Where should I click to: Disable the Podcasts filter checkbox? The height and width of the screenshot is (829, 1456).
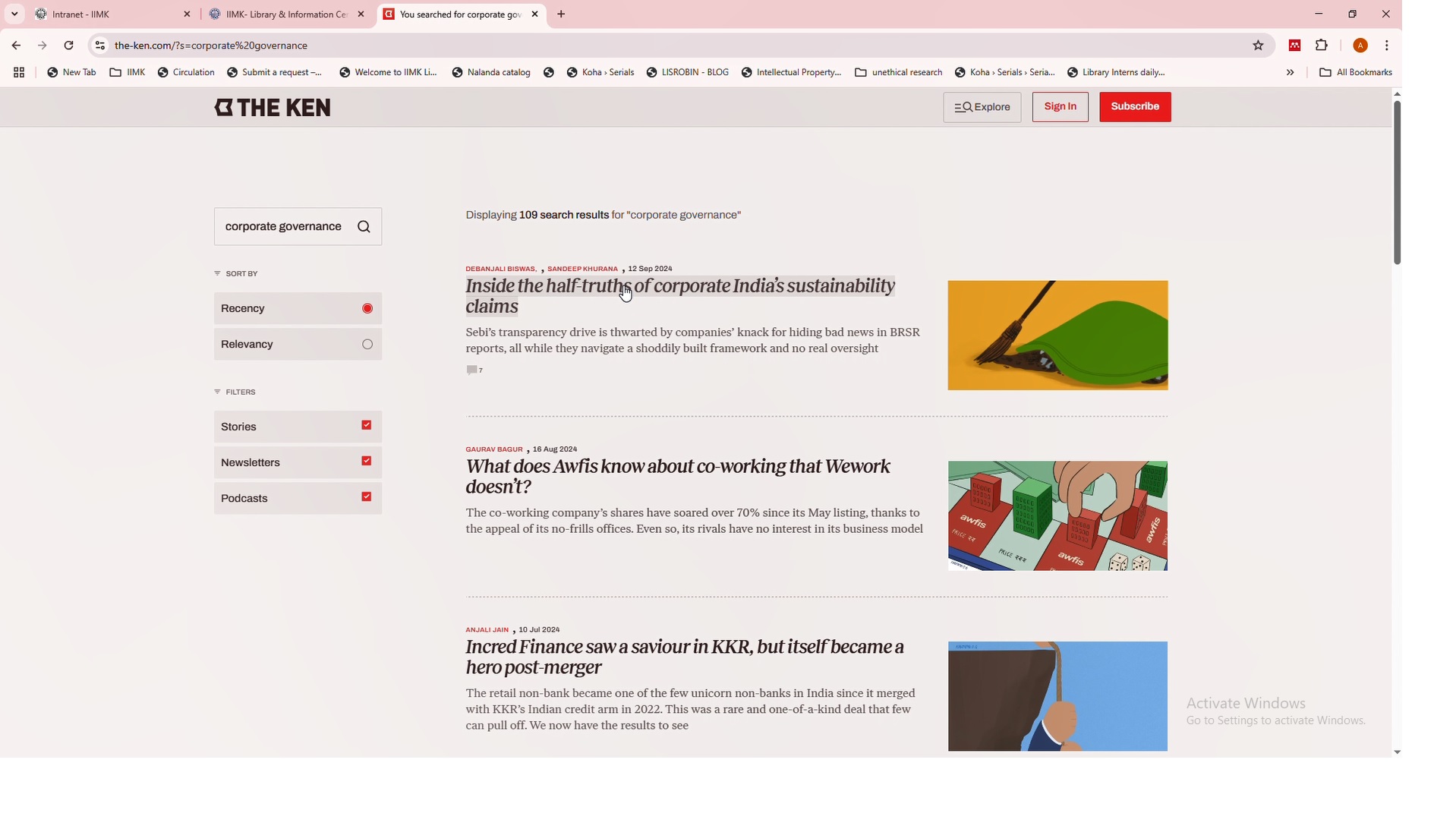point(367,497)
